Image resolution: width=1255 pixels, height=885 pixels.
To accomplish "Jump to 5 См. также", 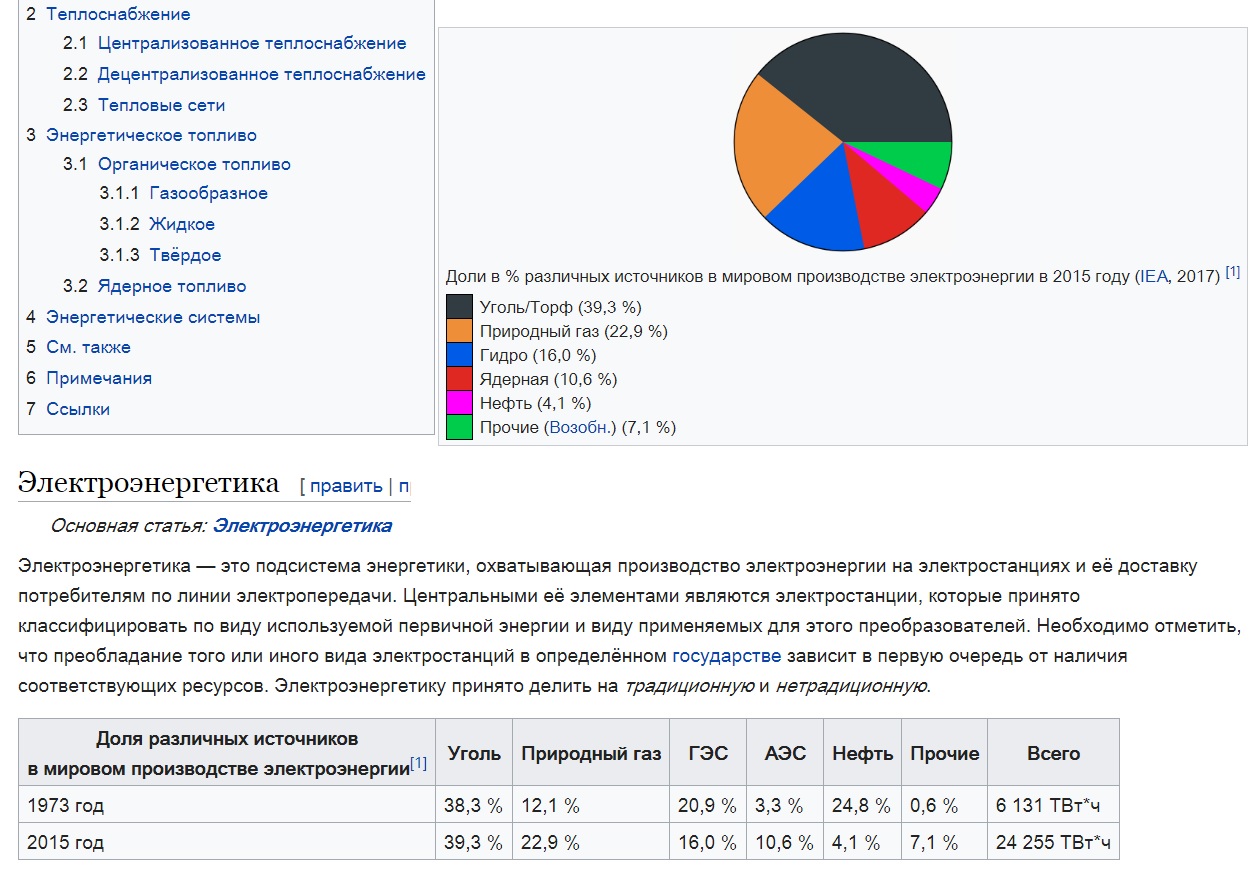I will (x=78, y=347).
